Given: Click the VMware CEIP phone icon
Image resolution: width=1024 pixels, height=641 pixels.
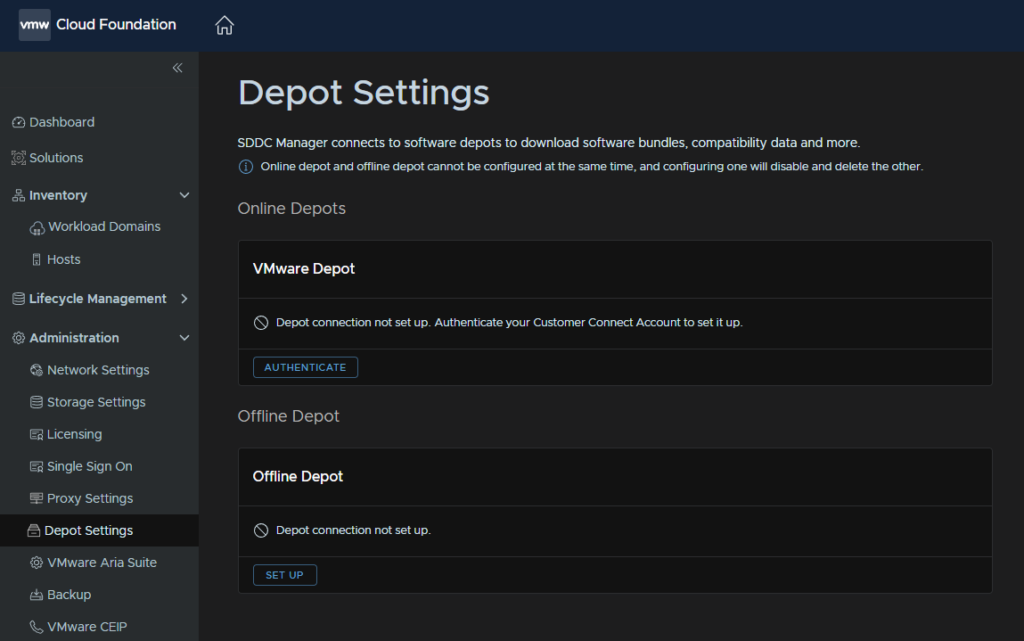Looking at the screenshot, I should click(x=37, y=627).
